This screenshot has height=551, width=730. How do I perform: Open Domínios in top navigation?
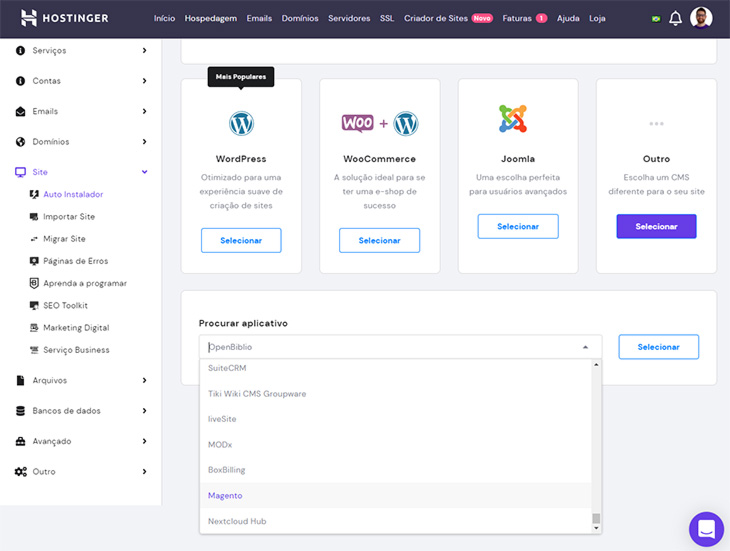pos(300,19)
